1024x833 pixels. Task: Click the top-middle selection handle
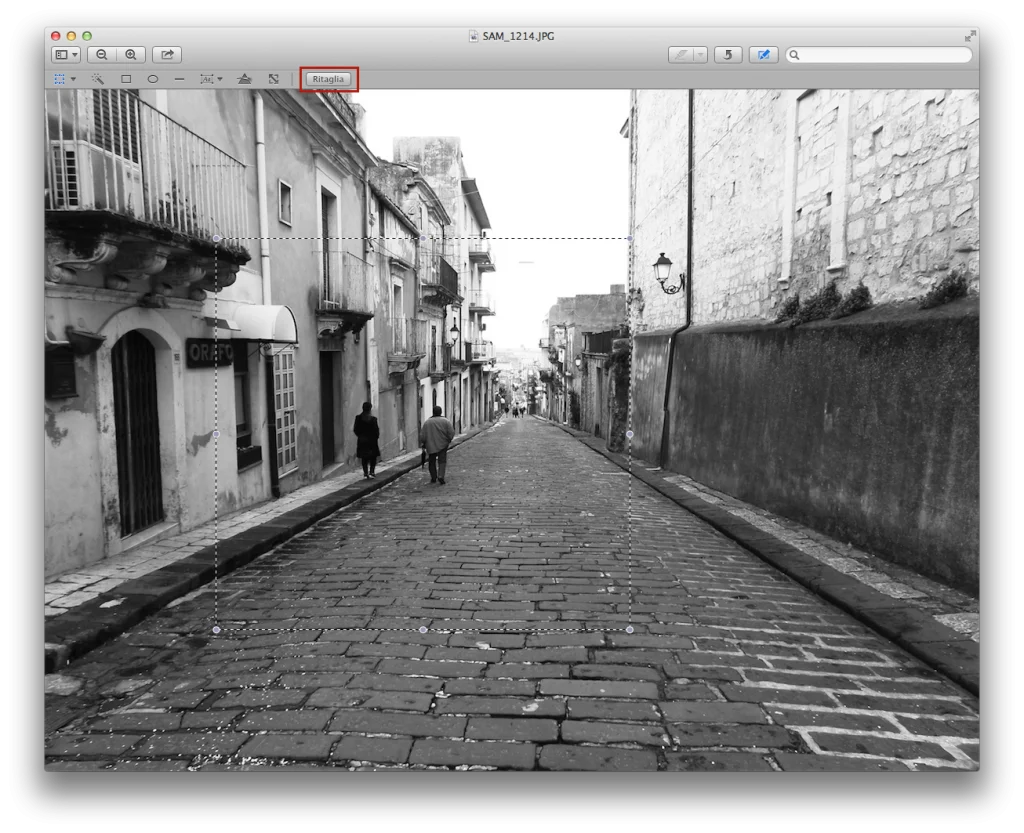pyautogui.click(x=423, y=239)
